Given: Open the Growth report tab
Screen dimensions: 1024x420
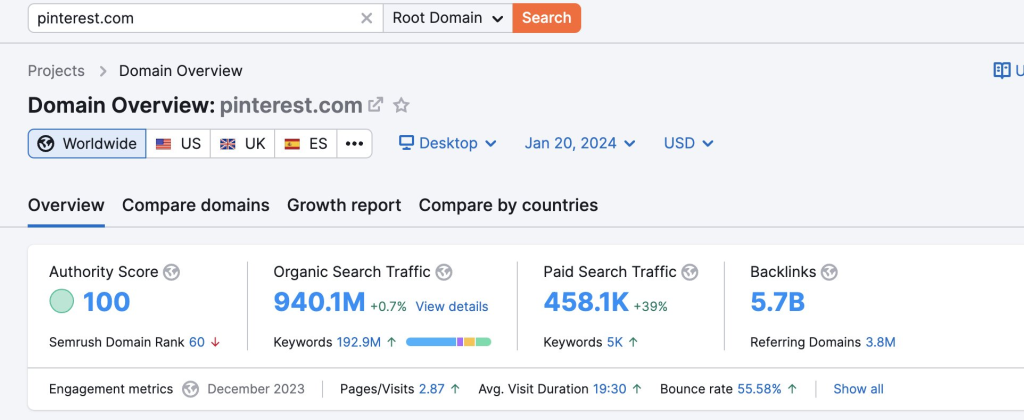Looking at the screenshot, I should coord(344,205).
